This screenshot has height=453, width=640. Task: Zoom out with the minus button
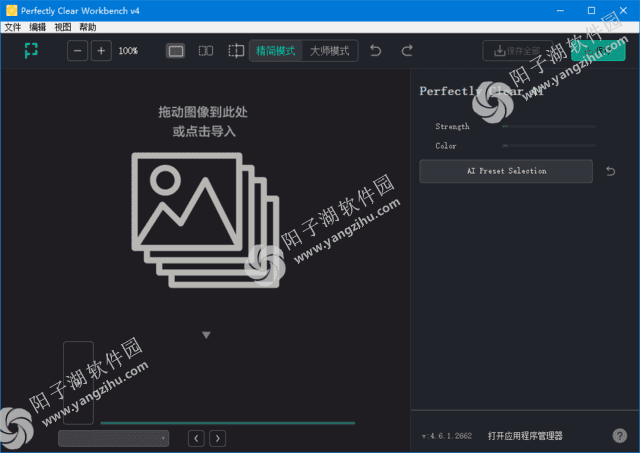click(77, 51)
